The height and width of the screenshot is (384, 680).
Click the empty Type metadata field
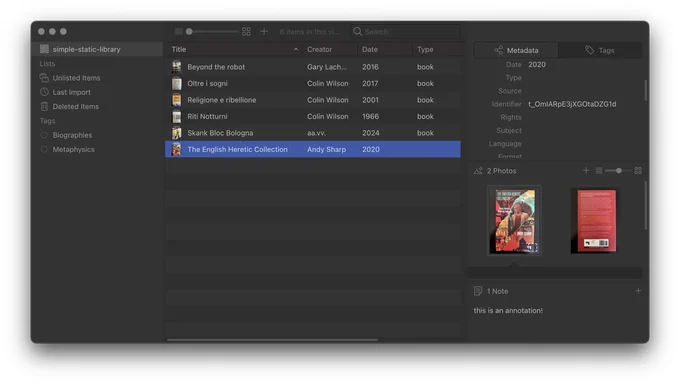point(583,78)
